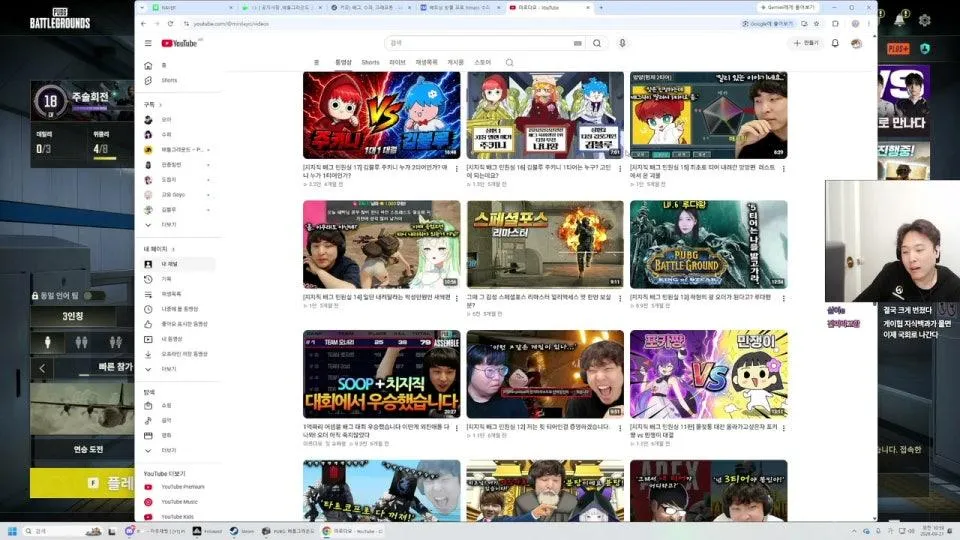Screen dimensions: 960x540
Task: Open 고요 Goyo subscription channel
Action: tap(173, 195)
